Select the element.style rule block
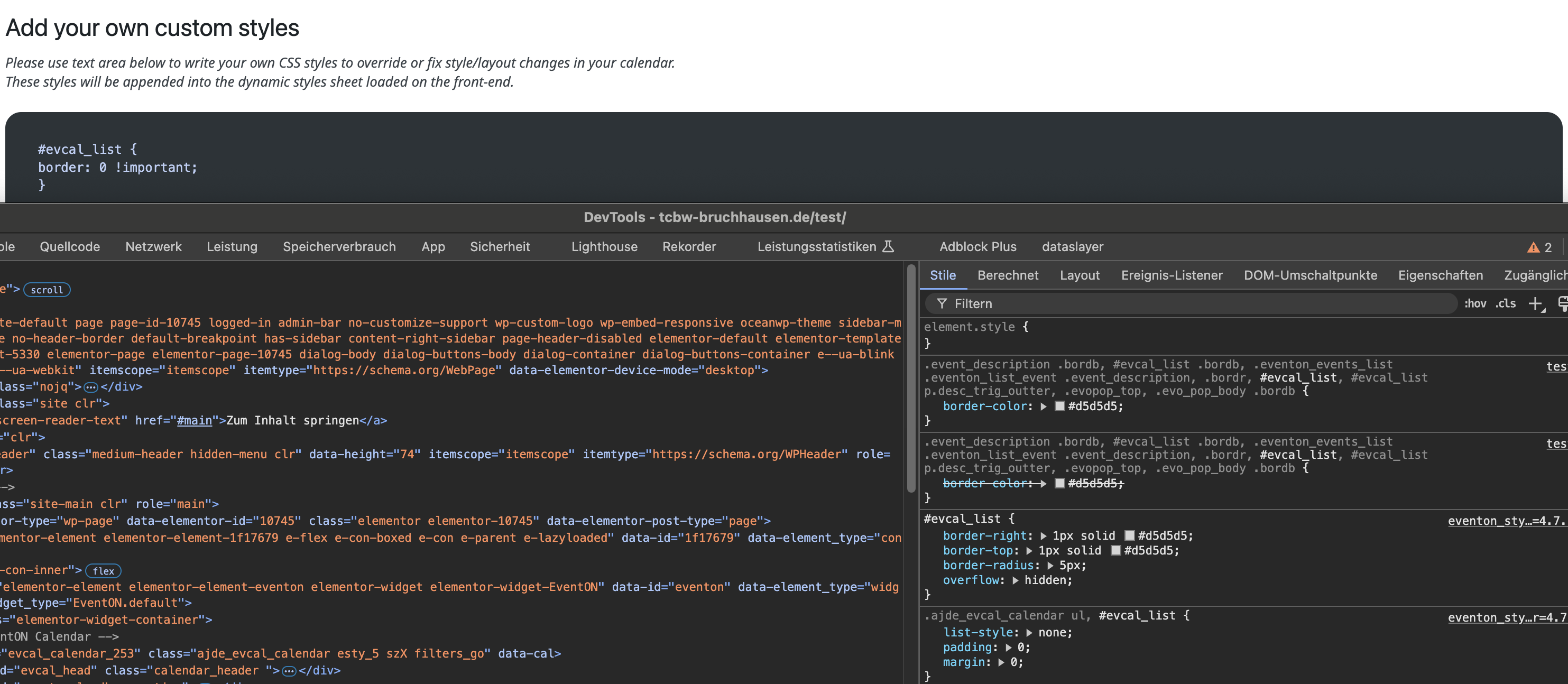This screenshot has height=684, width=1568. (1243, 335)
